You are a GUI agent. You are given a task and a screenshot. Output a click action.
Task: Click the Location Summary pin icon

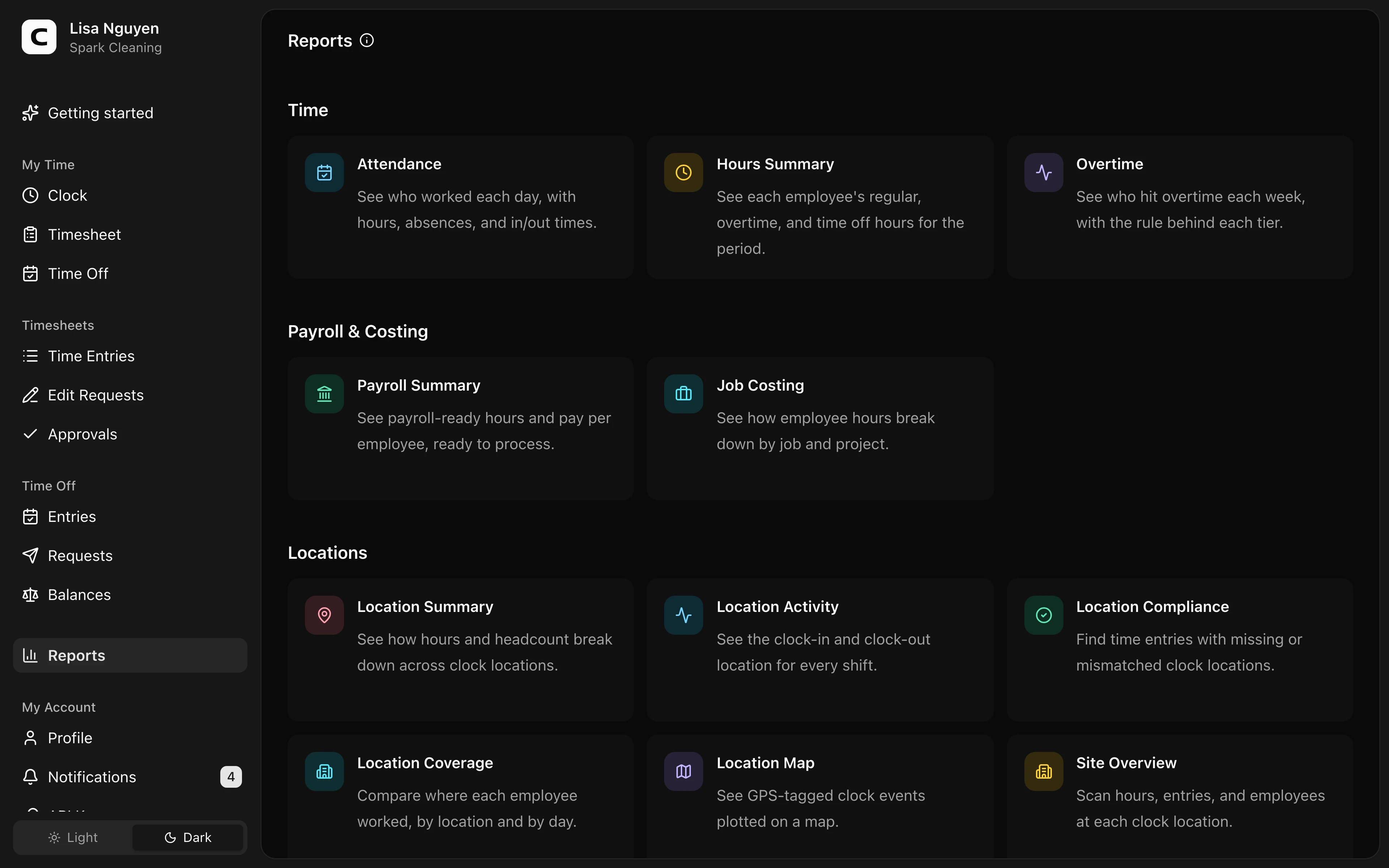point(324,615)
